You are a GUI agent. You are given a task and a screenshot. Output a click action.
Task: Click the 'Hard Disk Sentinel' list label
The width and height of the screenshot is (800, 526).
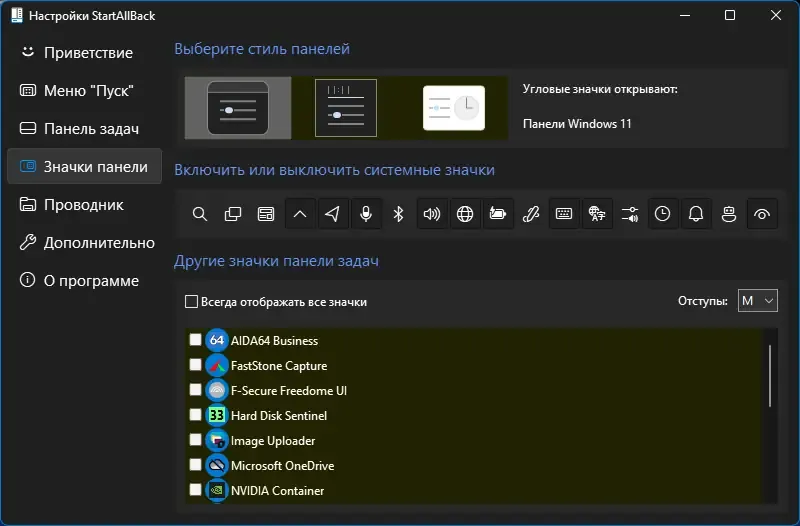click(x=279, y=416)
